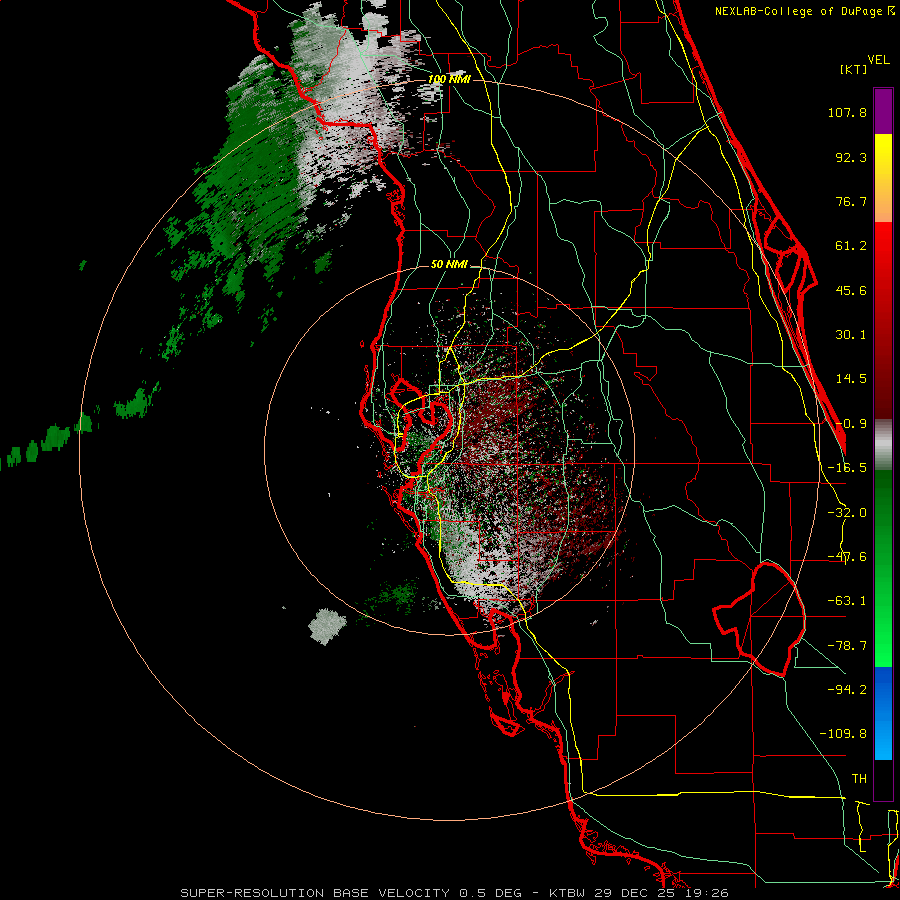This screenshot has height=900, width=900.
Task: Click the -32.0 legend value
Action: pyautogui.click(x=847, y=513)
